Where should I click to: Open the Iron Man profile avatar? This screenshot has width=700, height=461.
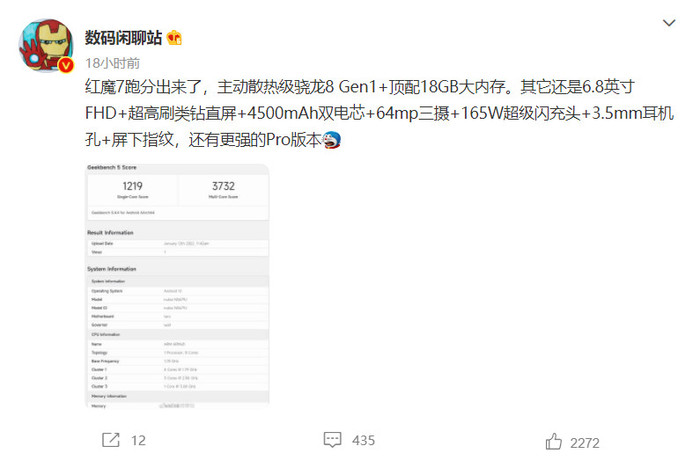46,46
